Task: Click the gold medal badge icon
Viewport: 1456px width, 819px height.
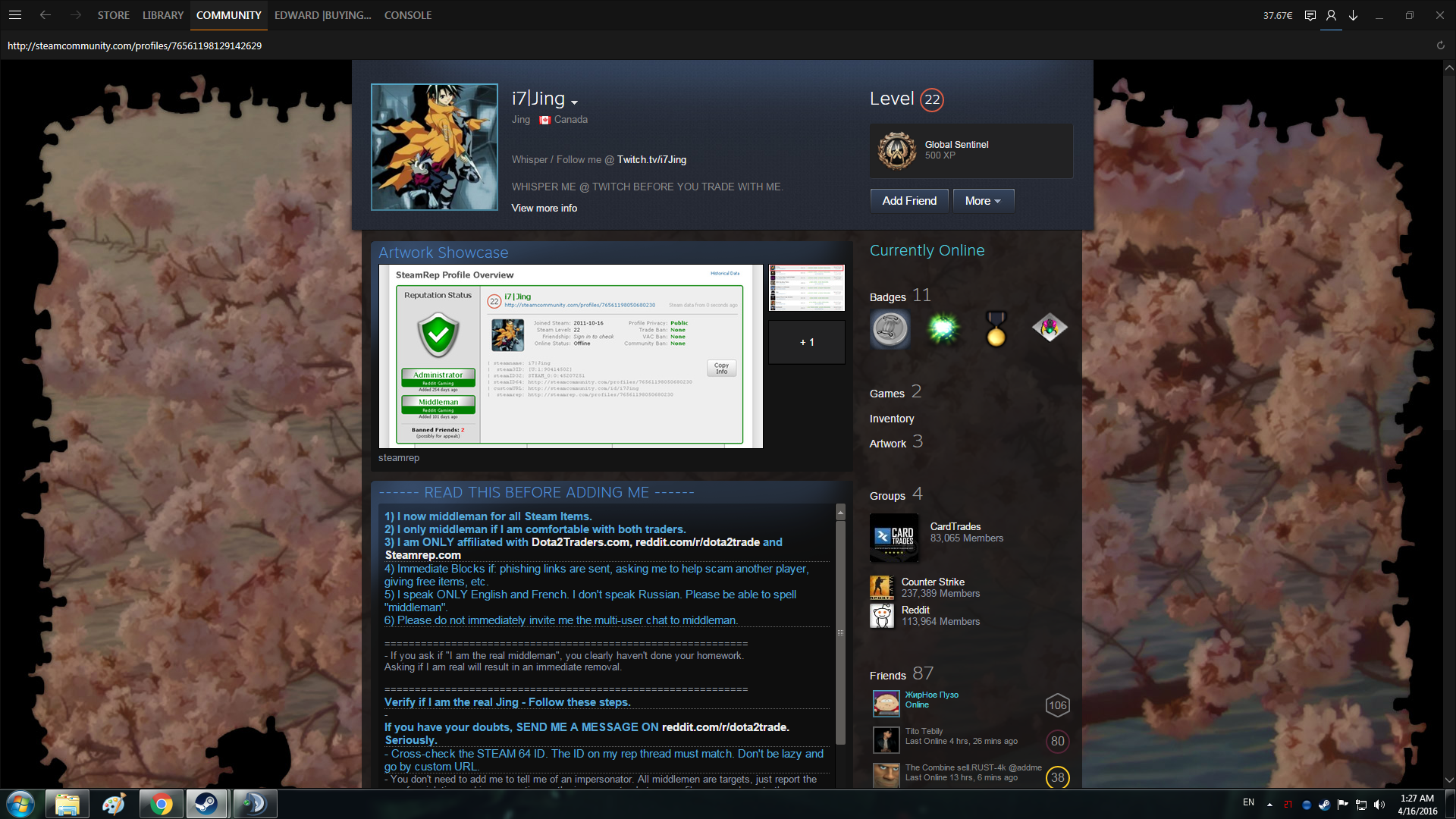Action: click(x=996, y=328)
